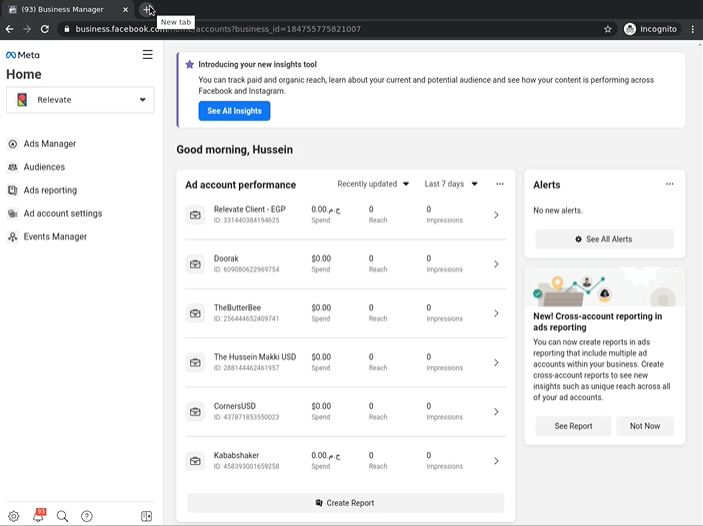
Task: Toggle the sidebar hamburger menu
Action: click(x=148, y=55)
